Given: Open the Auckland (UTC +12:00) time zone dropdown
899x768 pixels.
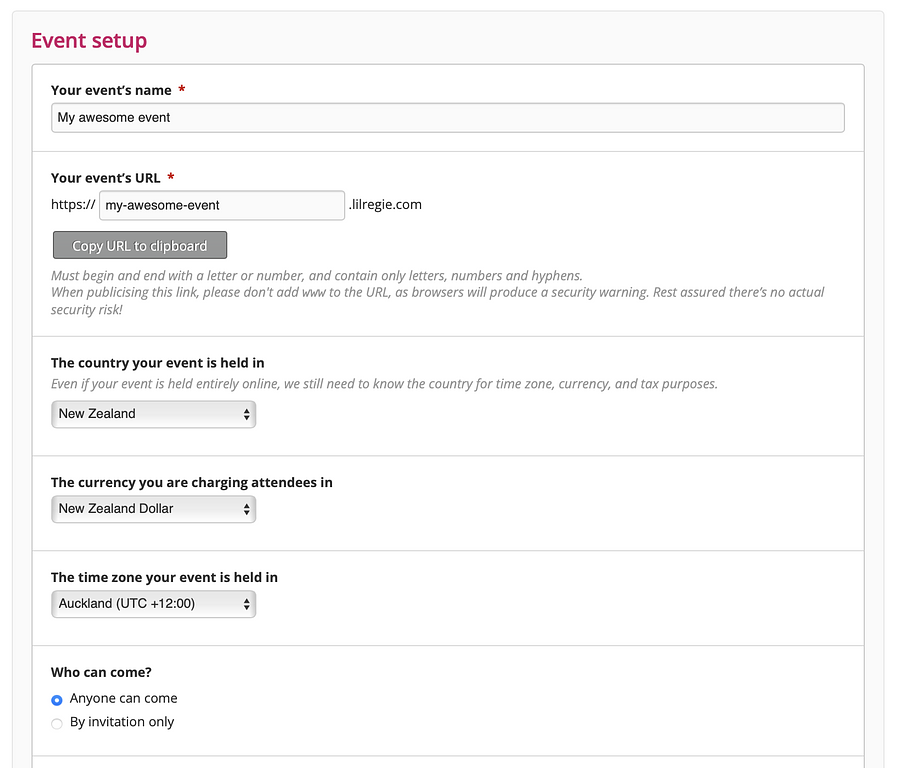Looking at the screenshot, I should point(154,604).
